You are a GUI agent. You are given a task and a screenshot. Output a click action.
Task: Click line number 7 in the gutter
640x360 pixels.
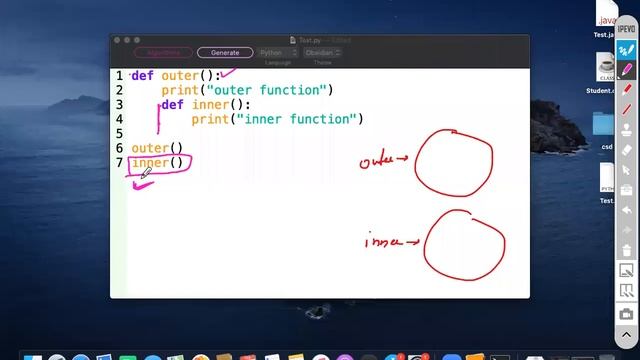click(119, 163)
